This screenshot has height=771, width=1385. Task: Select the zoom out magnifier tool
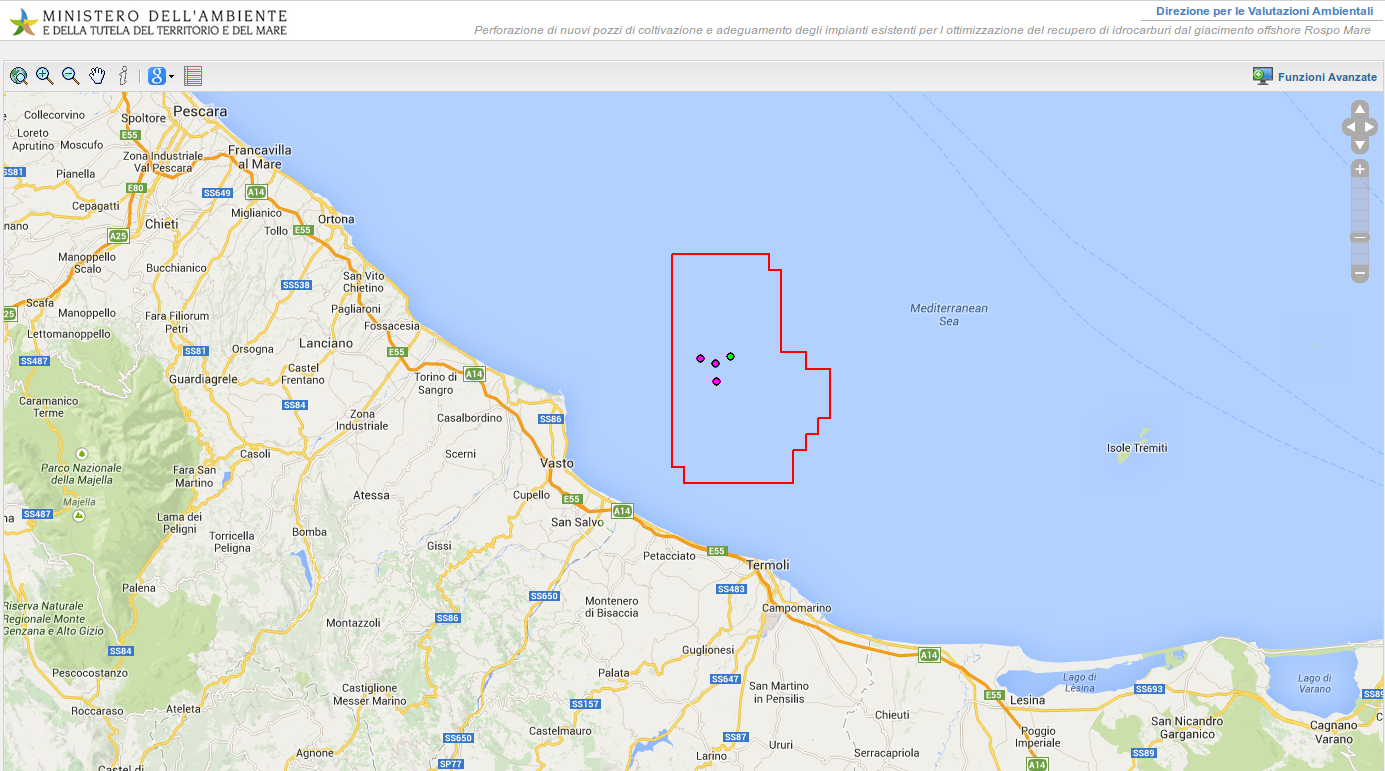[x=71, y=76]
